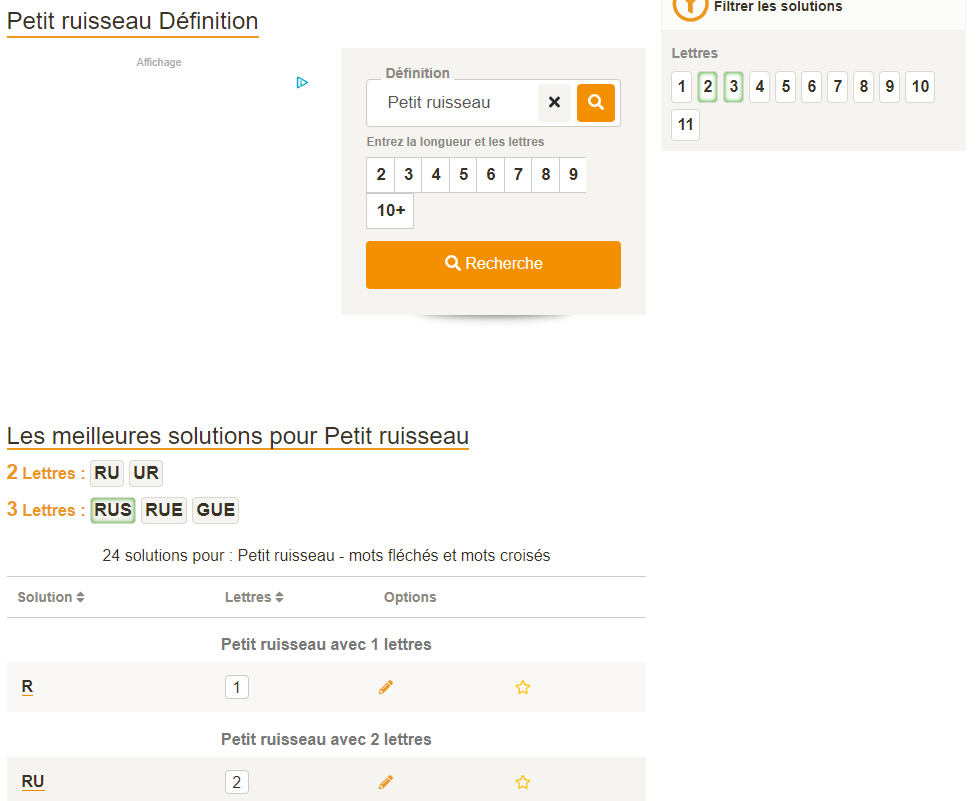
Task: Click the orange magnifier search icon
Action: (596, 103)
